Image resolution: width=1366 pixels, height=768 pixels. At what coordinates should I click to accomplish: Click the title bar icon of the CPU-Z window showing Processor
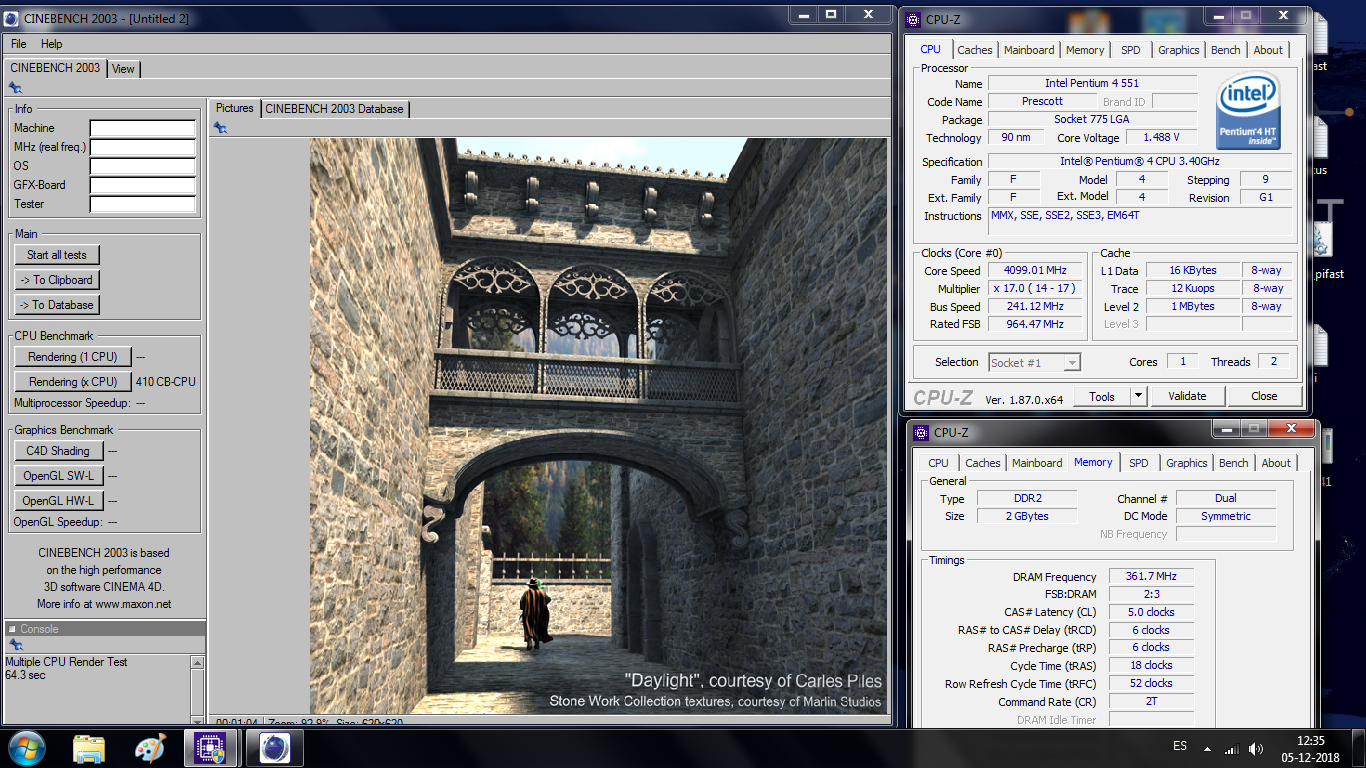click(915, 19)
